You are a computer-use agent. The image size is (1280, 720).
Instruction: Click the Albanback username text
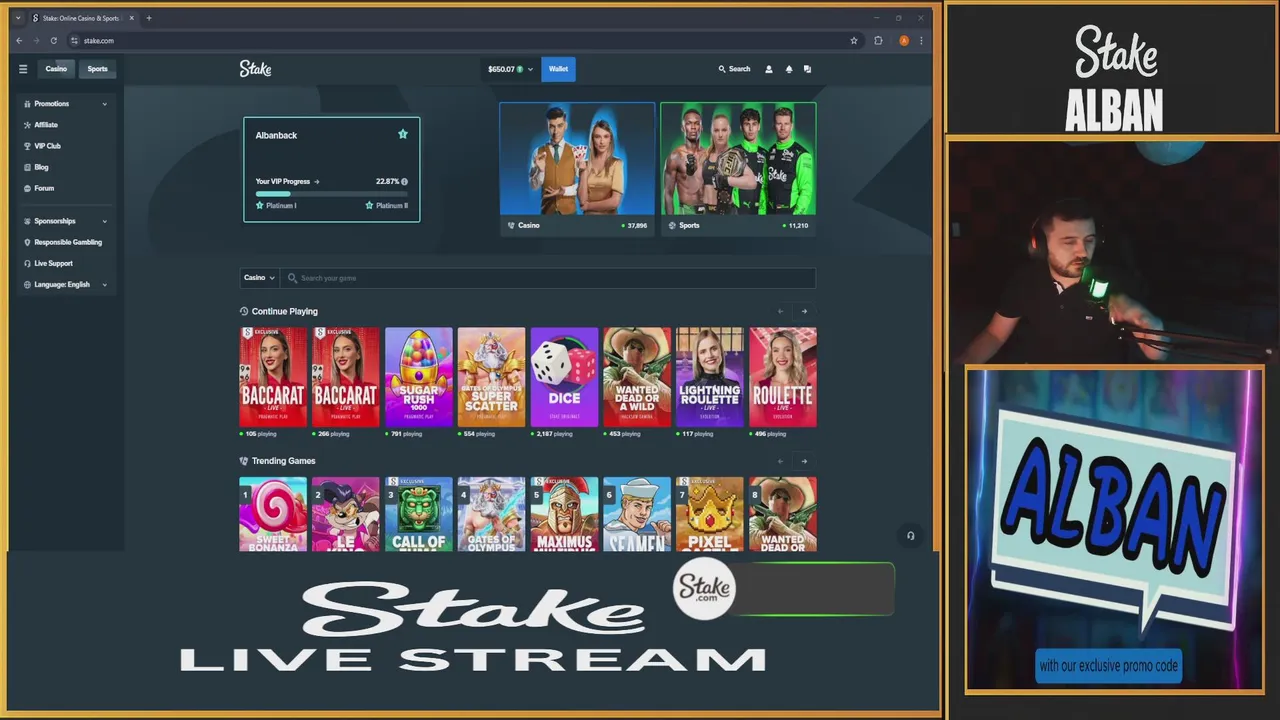276,135
